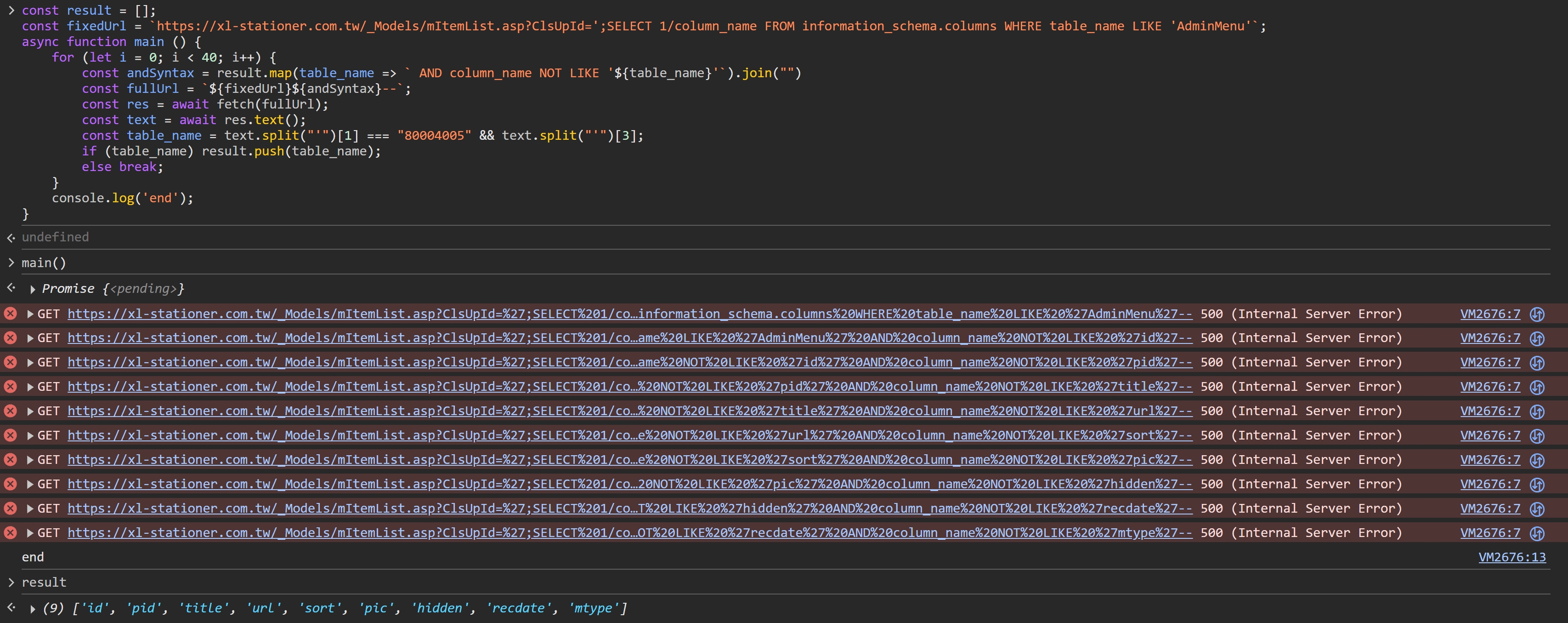Open the request URL ending AdminMenu%27--
1568x623 pixels.
click(630, 314)
